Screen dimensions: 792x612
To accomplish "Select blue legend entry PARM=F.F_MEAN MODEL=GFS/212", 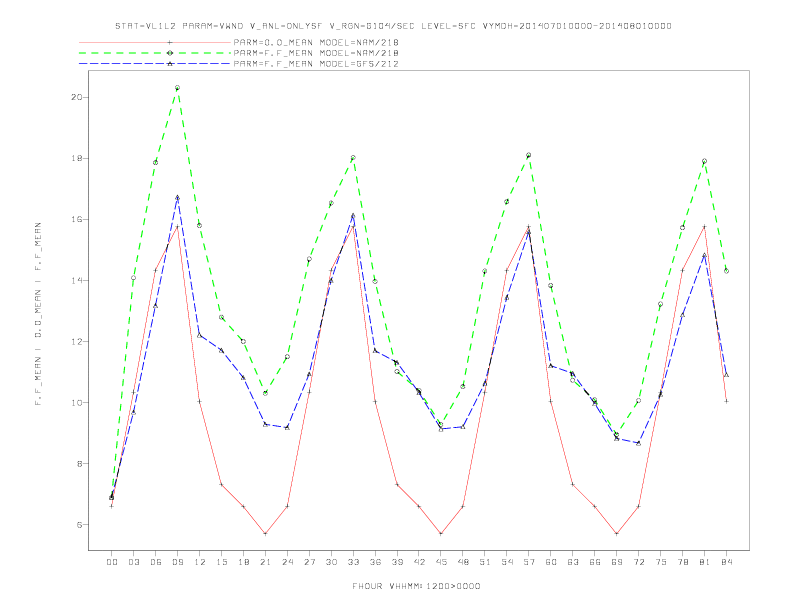I will tap(316, 64).
